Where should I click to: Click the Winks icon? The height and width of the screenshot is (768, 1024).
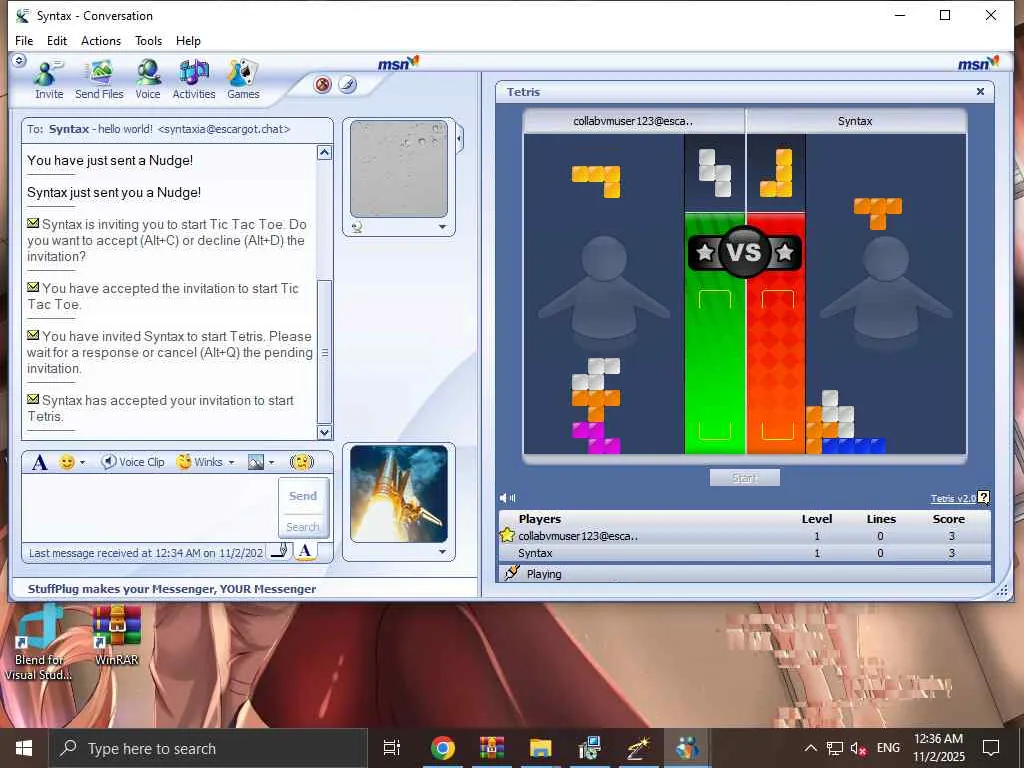[x=185, y=462]
